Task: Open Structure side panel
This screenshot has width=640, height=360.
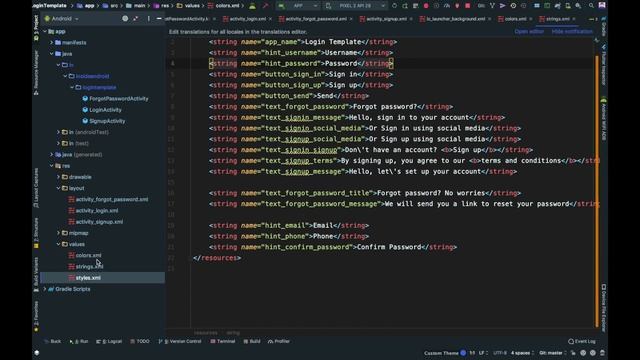Action: click(36, 233)
